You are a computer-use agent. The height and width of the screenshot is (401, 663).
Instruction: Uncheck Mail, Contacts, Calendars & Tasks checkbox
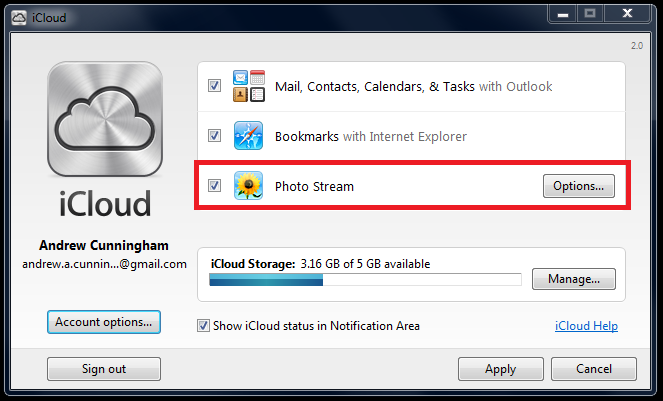click(x=214, y=86)
